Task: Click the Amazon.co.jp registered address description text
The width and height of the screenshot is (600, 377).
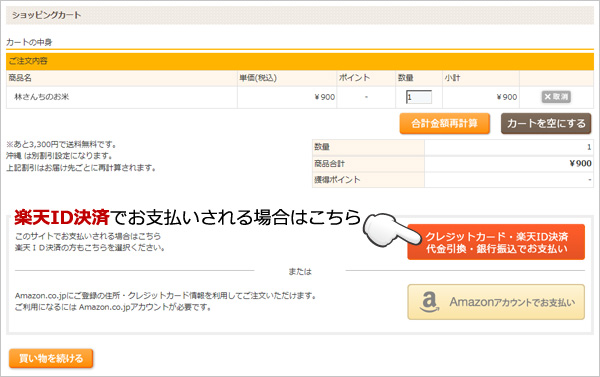Action: pyautogui.click(x=166, y=295)
